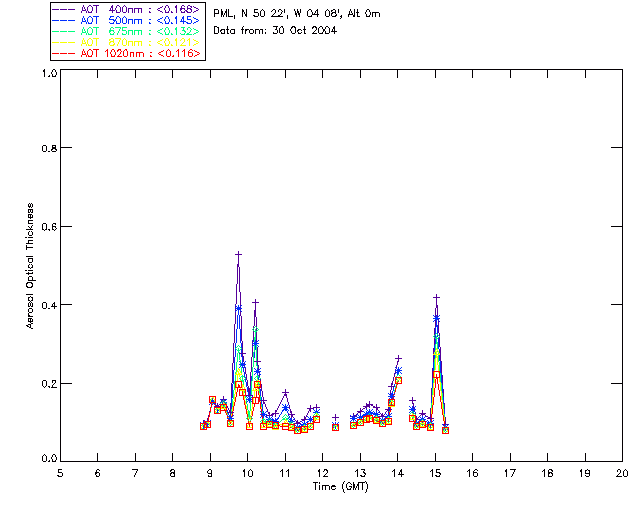The height and width of the screenshot is (512, 640).
Task: Click the x-axis tick label 8
Action: [173, 473]
